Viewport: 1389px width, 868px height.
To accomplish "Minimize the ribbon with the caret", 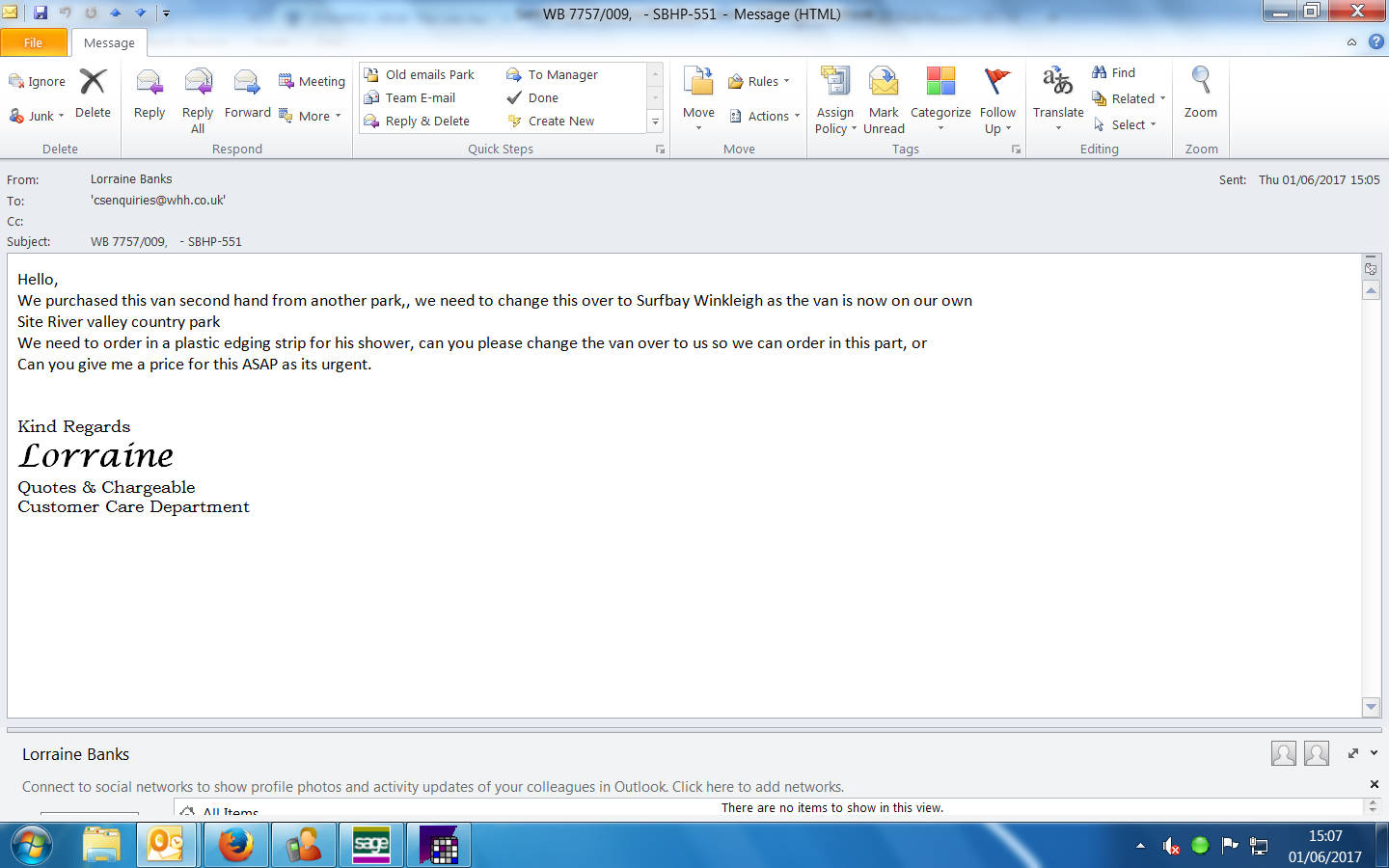I will (x=1351, y=42).
